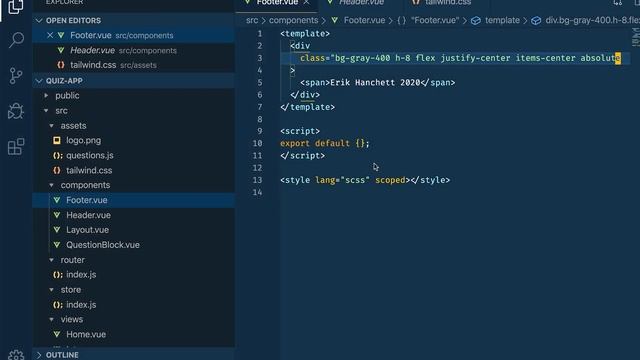Select Footer.vue entry in Open Editors
640x360 pixels.
133,36
